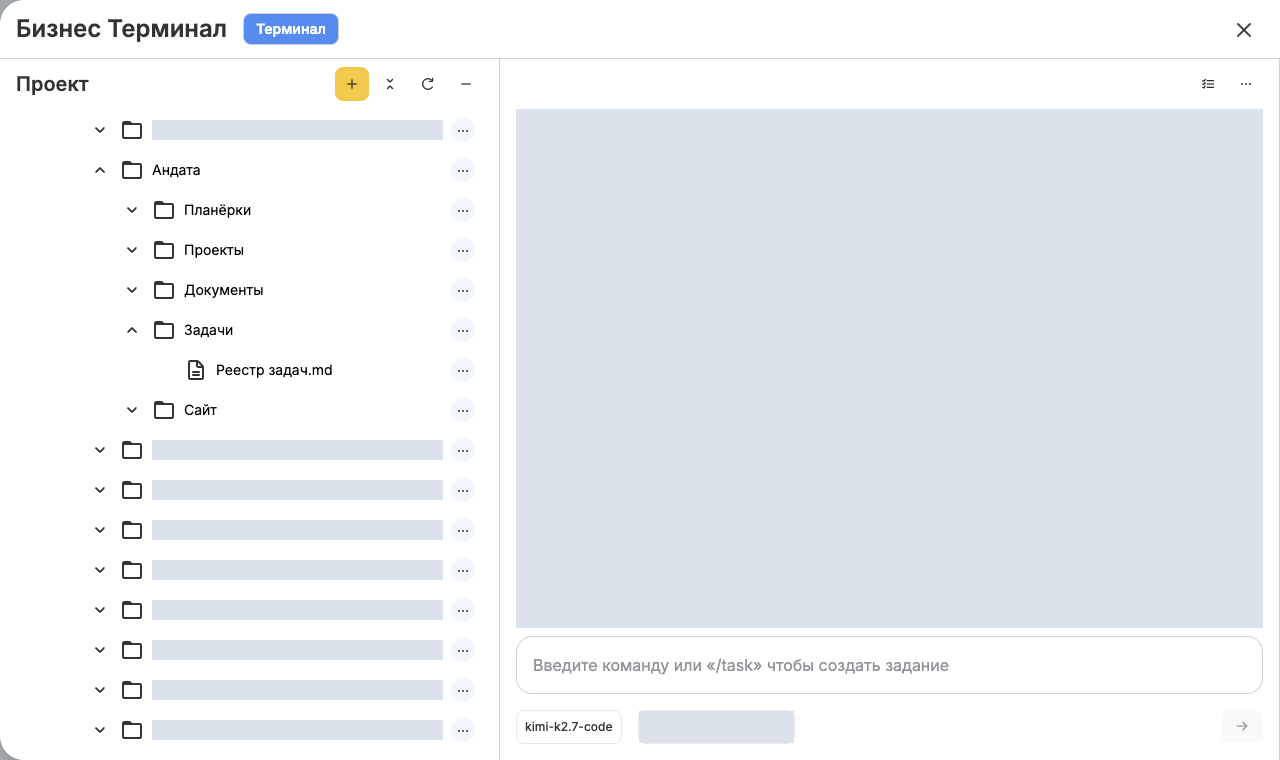1280x760 pixels.
Task: Select the Документы folder name
Action: [224, 290]
